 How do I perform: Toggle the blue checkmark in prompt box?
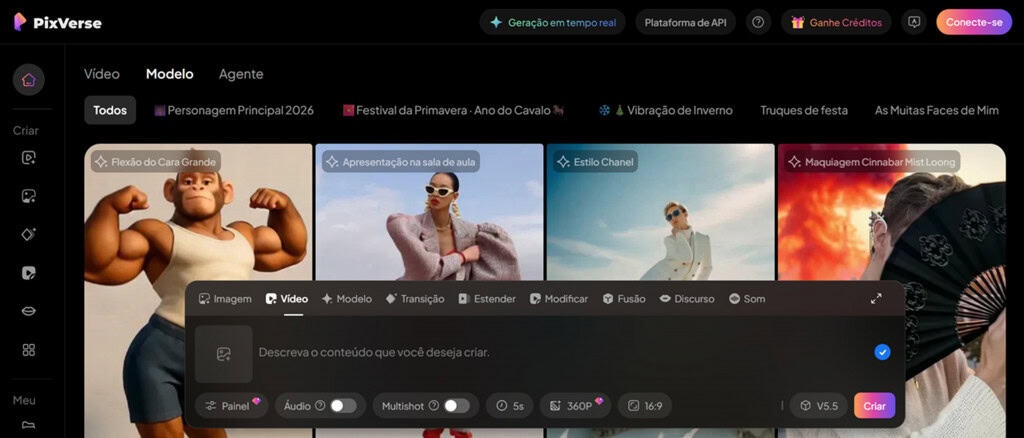click(882, 352)
